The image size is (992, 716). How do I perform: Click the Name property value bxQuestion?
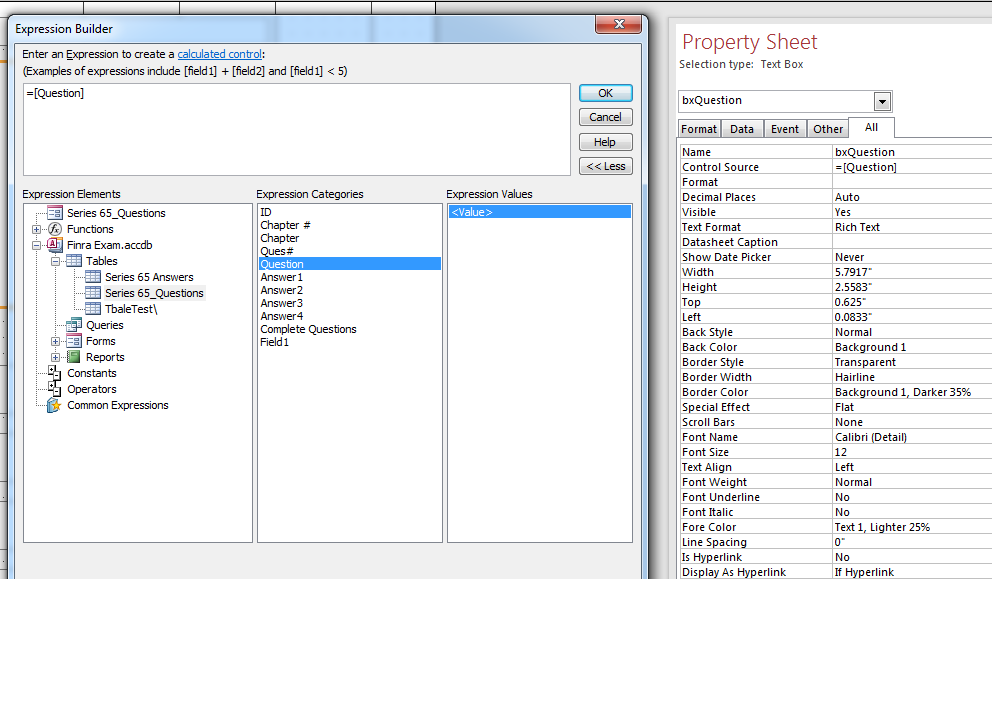(912, 152)
